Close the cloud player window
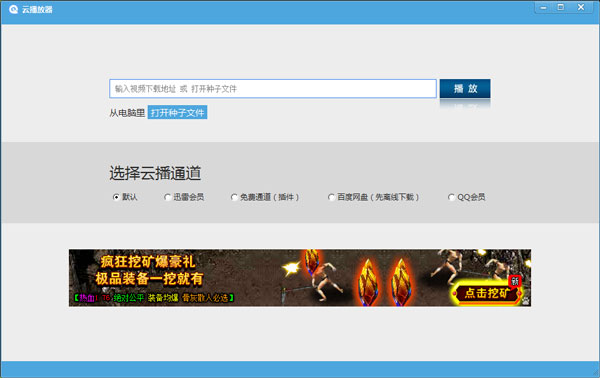Viewport: 600px width, 378px height. (x=581, y=8)
